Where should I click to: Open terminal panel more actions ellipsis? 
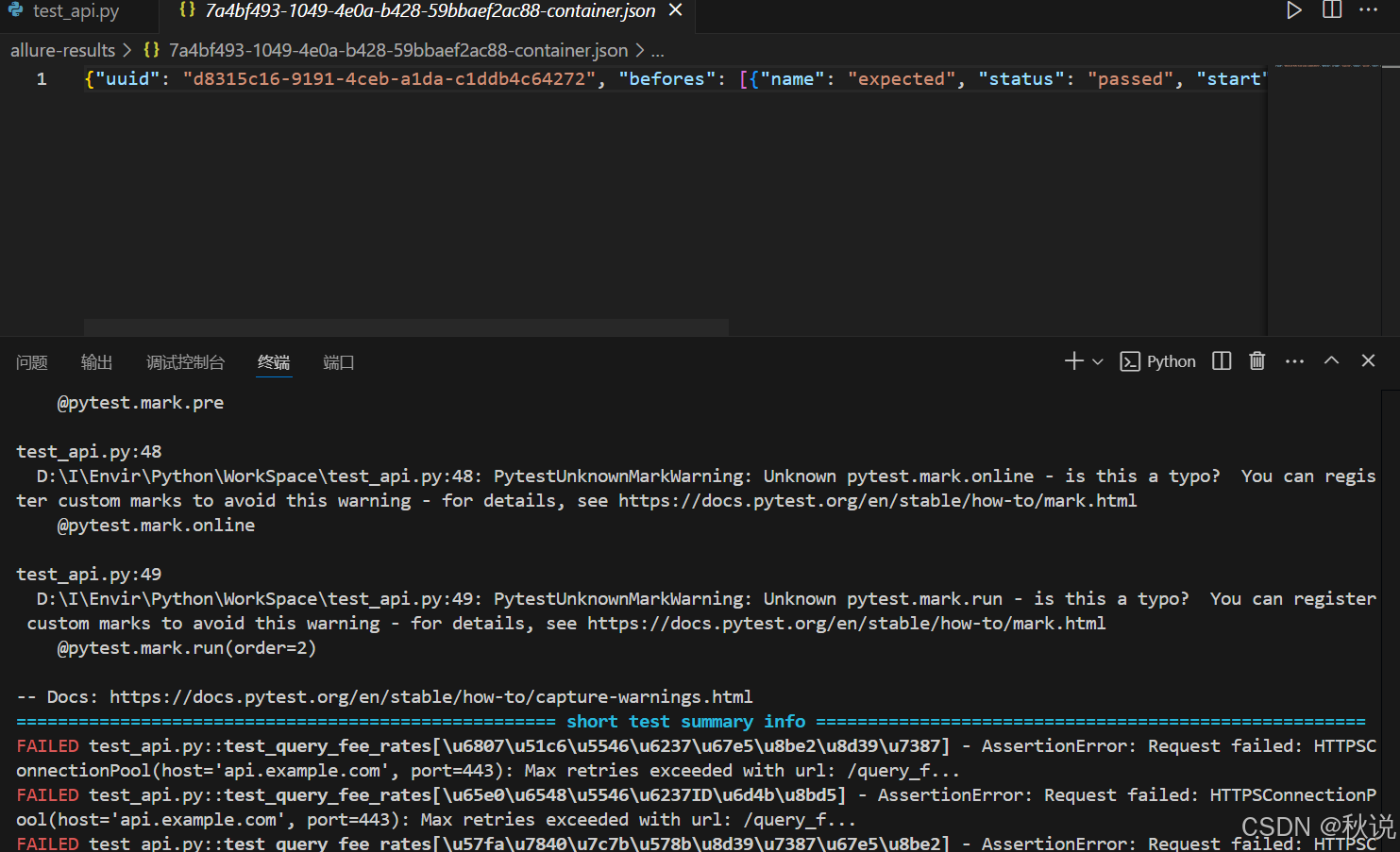[x=1294, y=361]
